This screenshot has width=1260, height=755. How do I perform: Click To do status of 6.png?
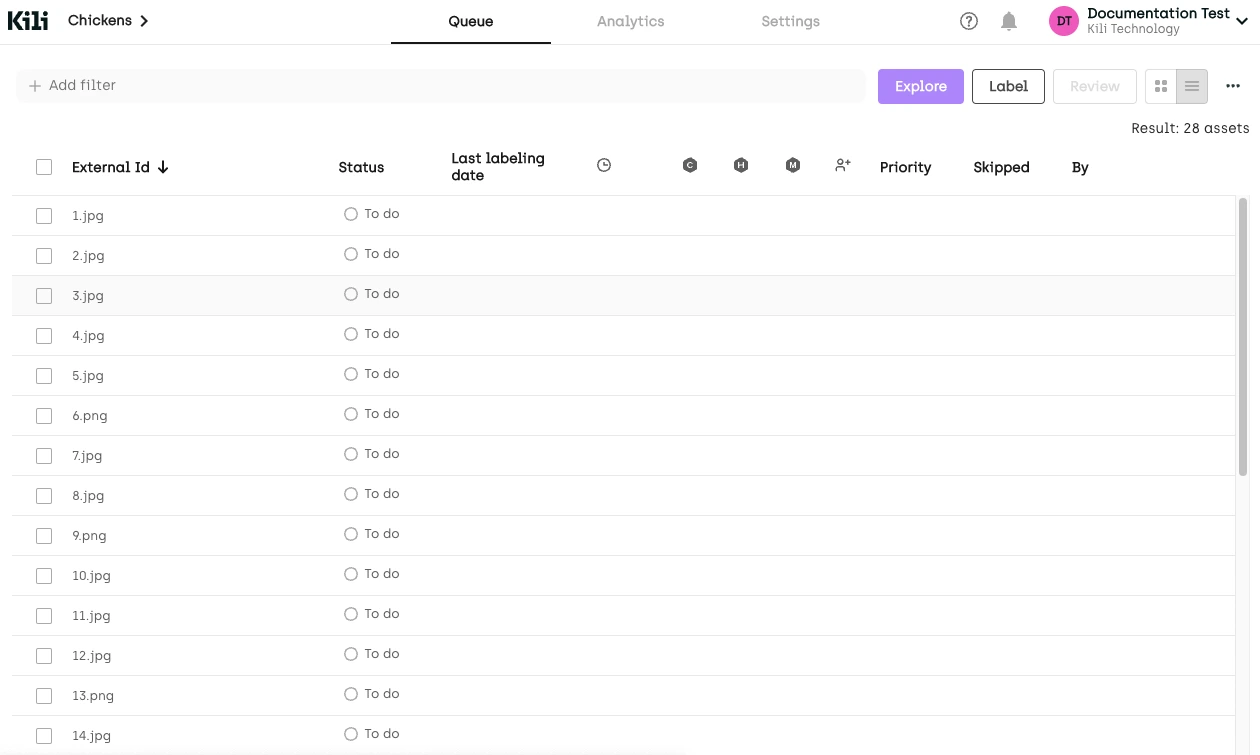372,414
